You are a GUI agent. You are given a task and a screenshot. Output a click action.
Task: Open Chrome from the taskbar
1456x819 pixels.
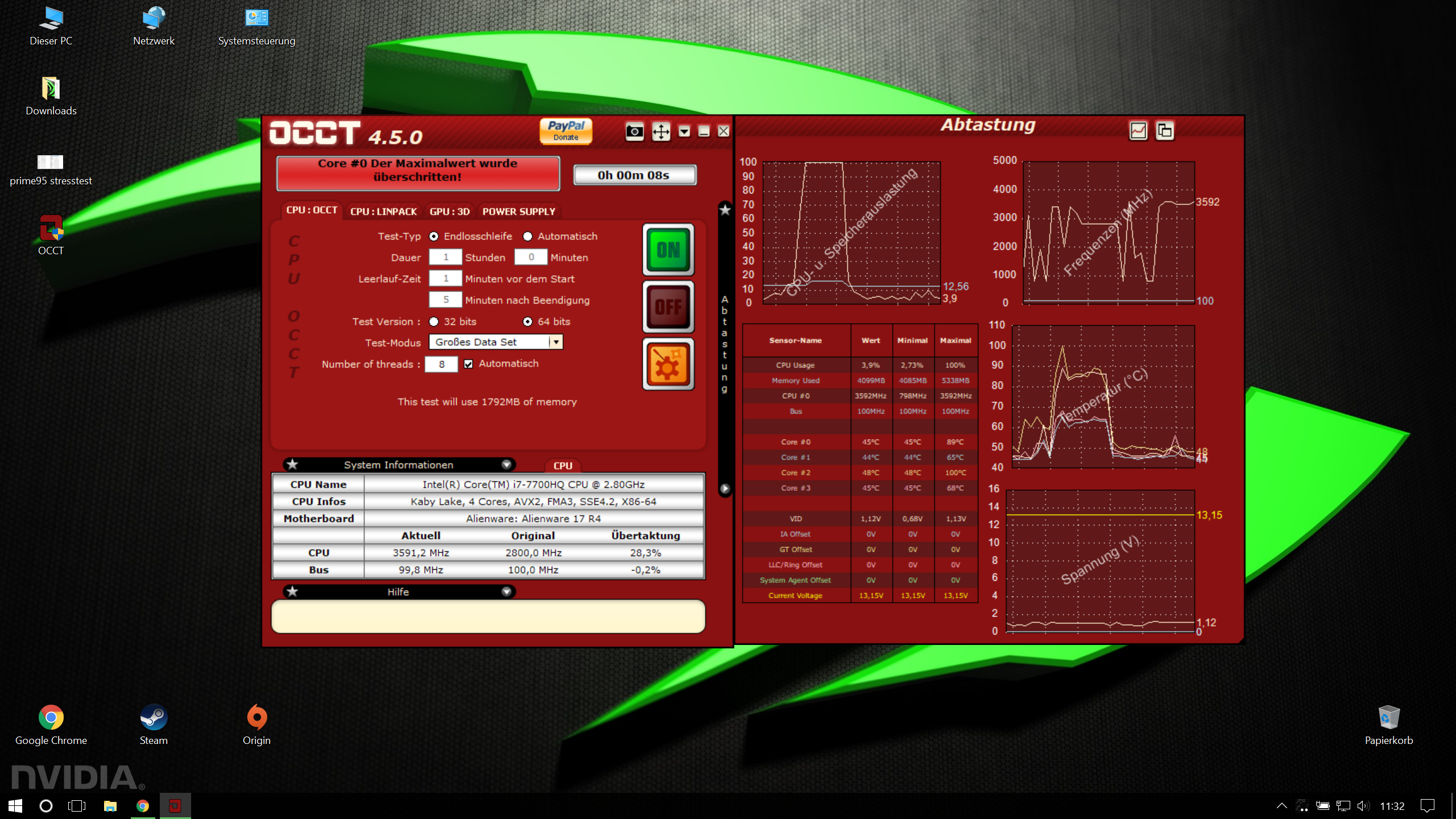(x=143, y=806)
